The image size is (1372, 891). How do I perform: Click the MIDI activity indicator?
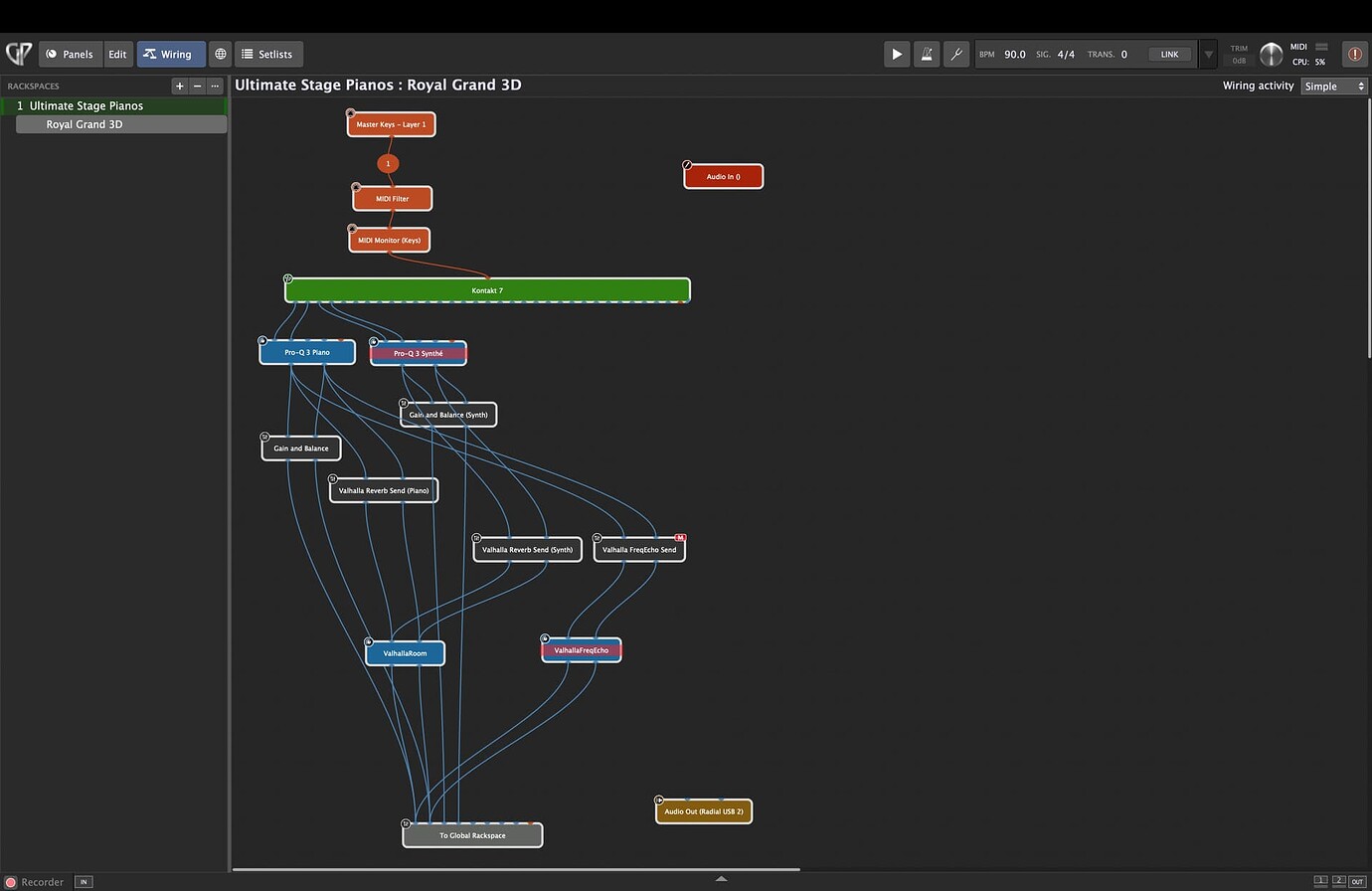pos(1321,47)
